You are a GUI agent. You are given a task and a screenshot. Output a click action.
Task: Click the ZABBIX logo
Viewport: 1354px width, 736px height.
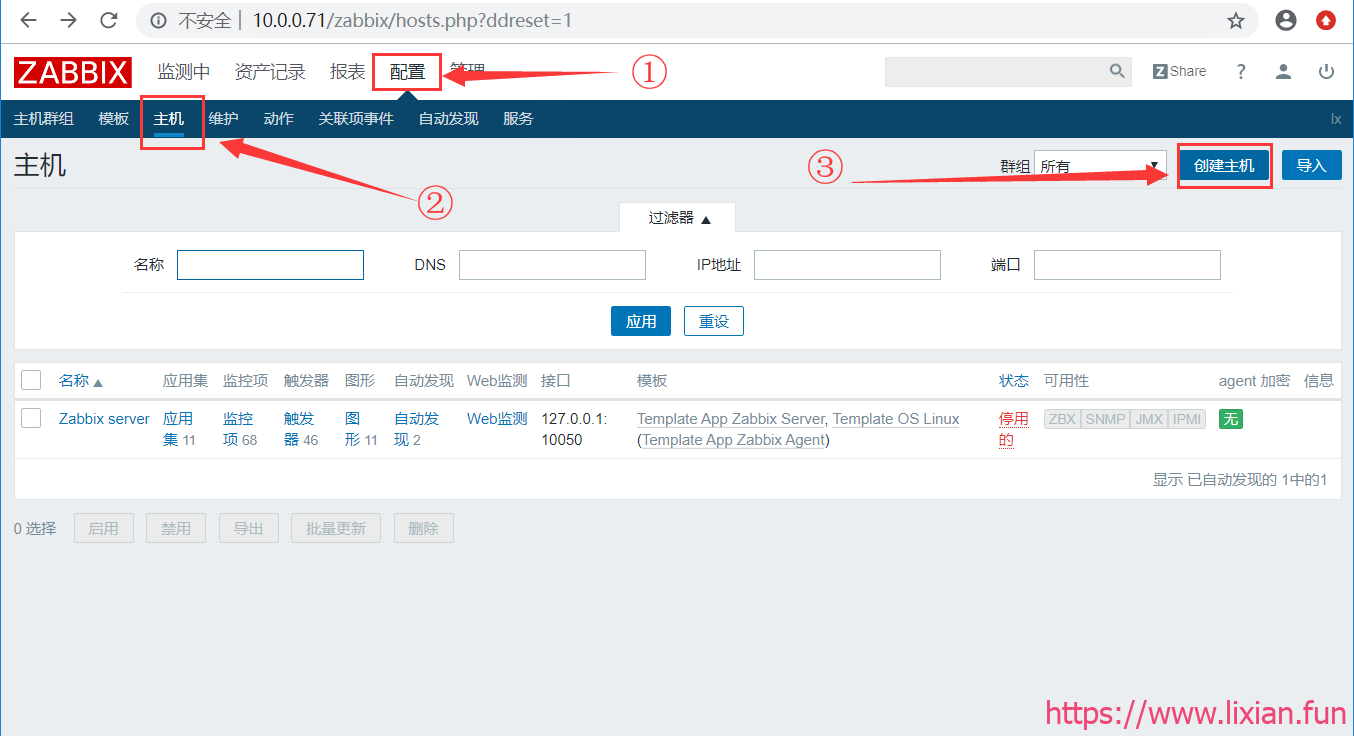pyautogui.click(x=73, y=72)
